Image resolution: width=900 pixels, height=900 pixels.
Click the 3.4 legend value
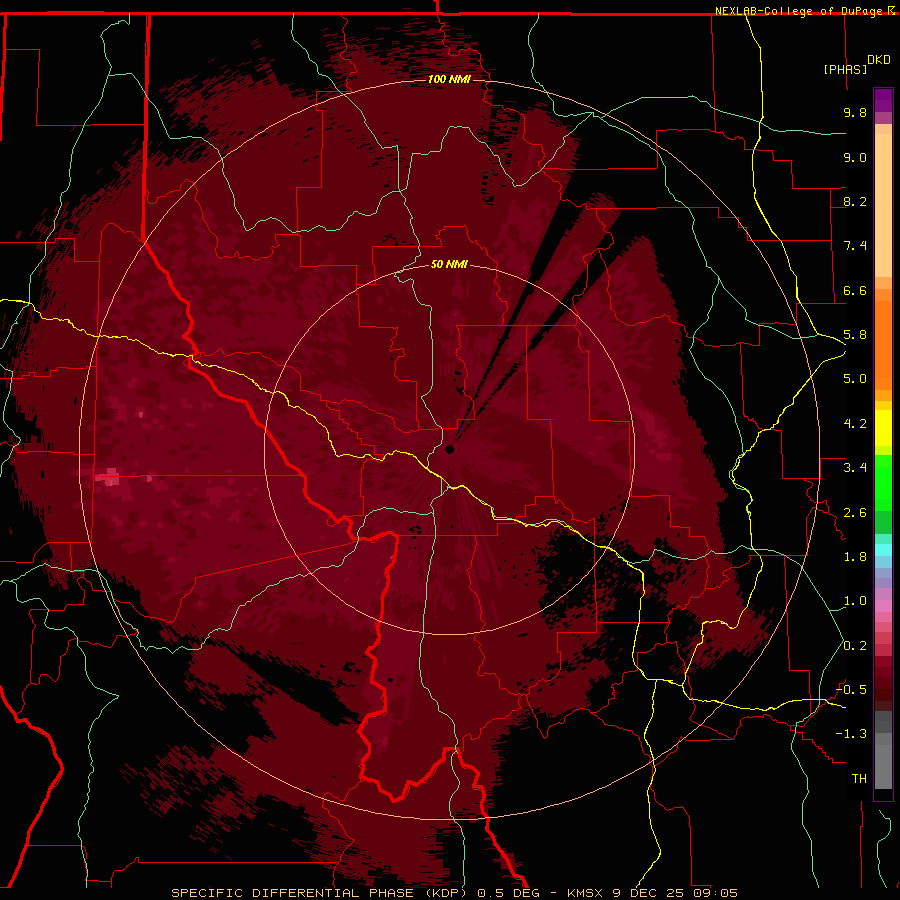tap(855, 468)
